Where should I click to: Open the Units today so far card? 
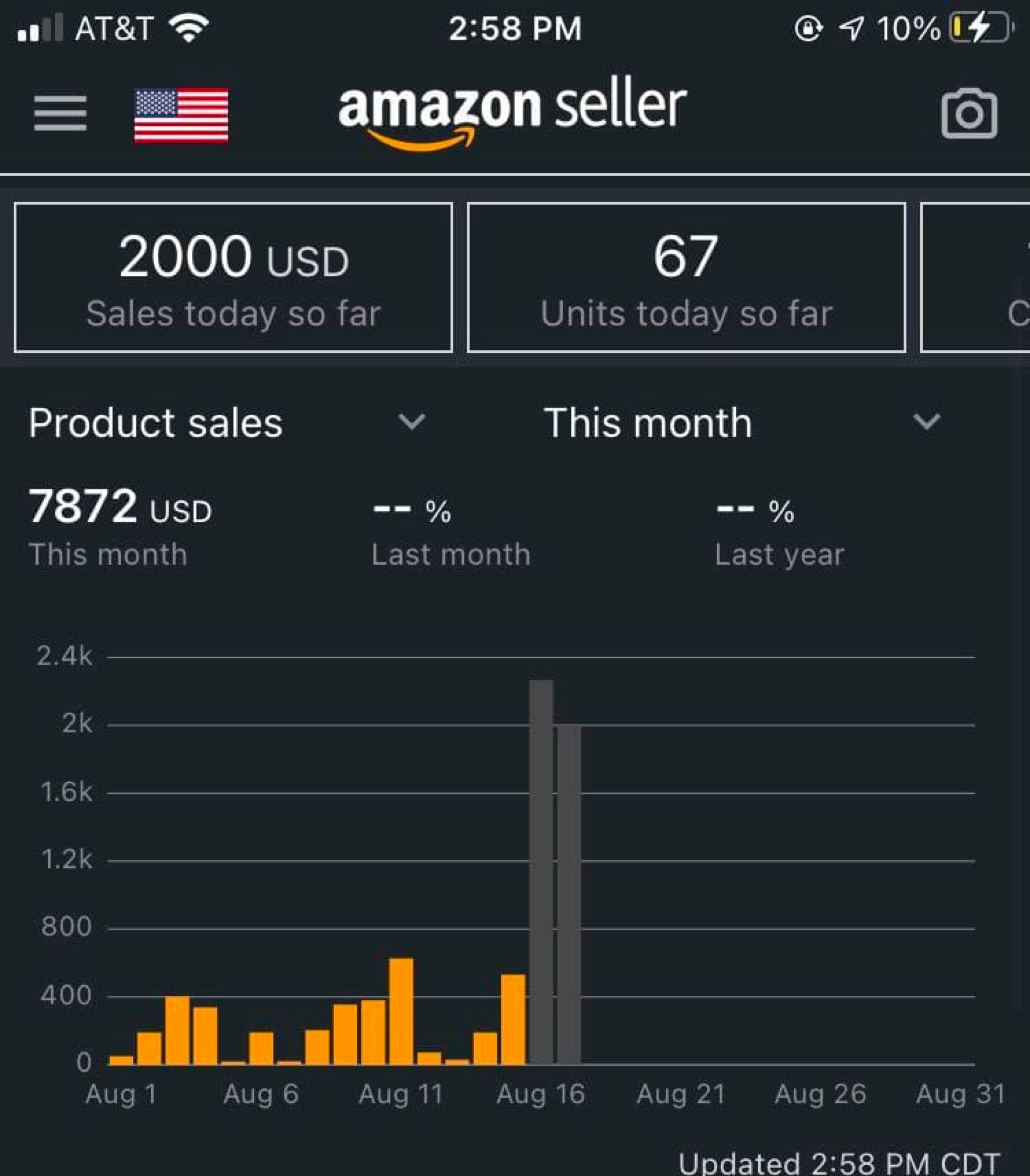[686, 277]
